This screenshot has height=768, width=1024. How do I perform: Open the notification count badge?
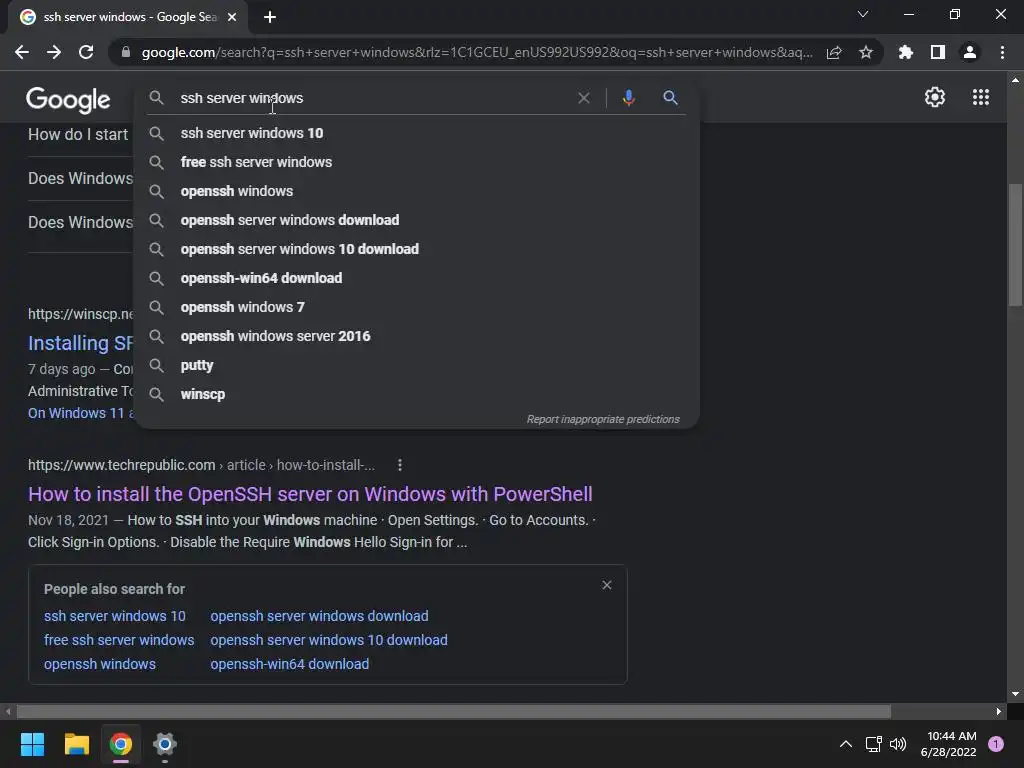click(996, 744)
